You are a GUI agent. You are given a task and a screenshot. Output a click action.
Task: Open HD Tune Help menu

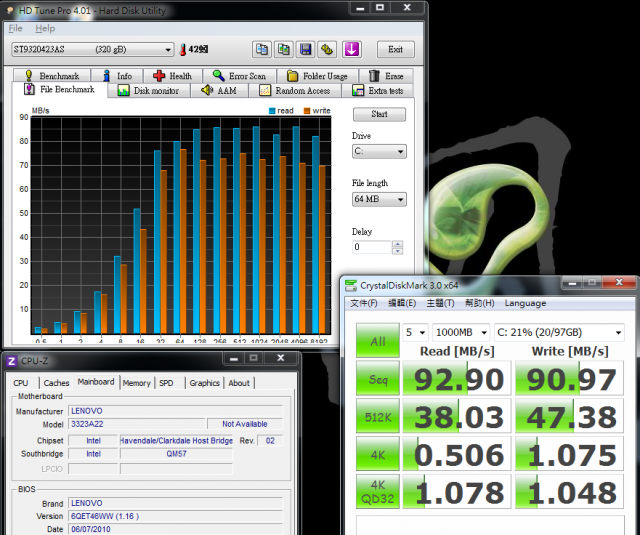pyautogui.click(x=45, y=29)
